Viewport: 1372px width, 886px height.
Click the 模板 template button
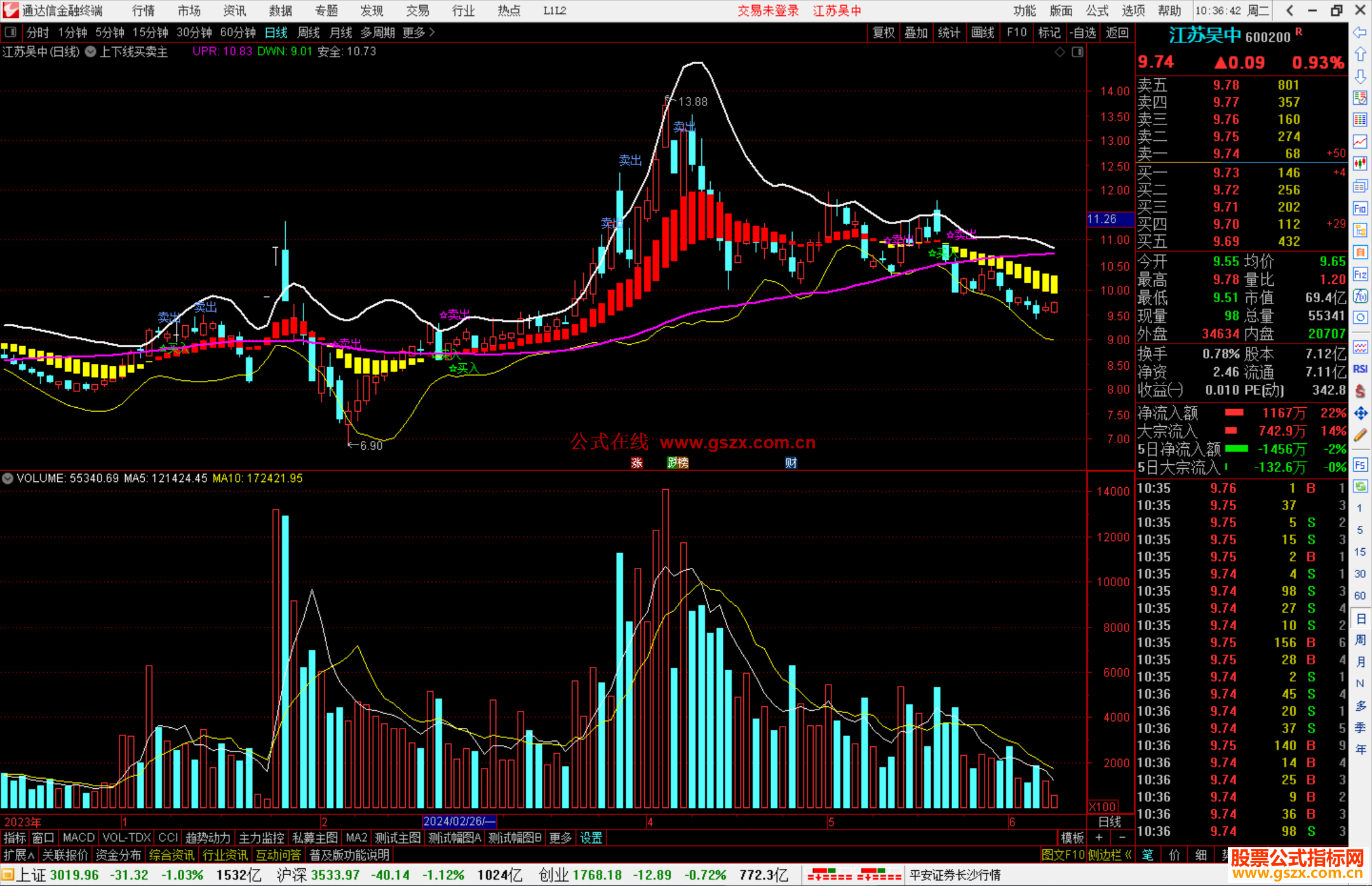1073,838
